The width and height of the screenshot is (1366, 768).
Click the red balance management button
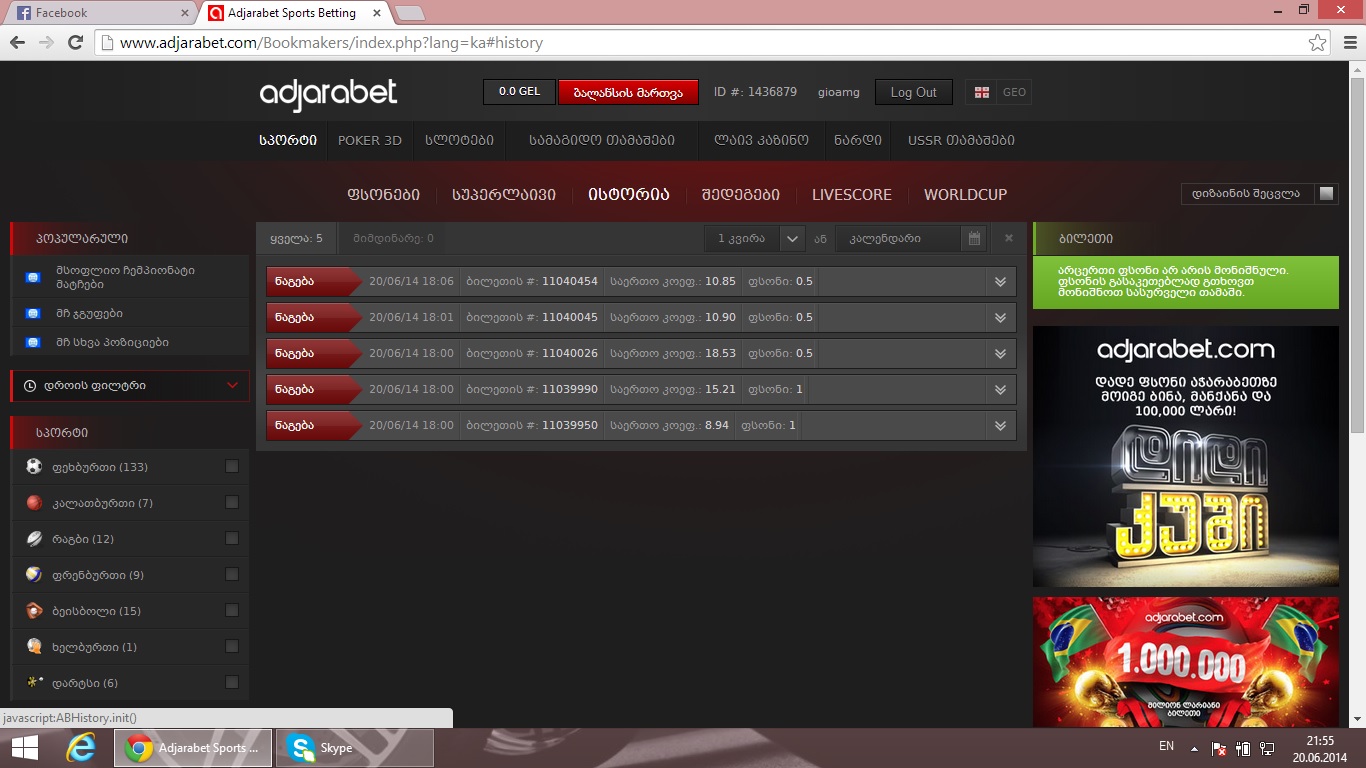click(628, 92)
